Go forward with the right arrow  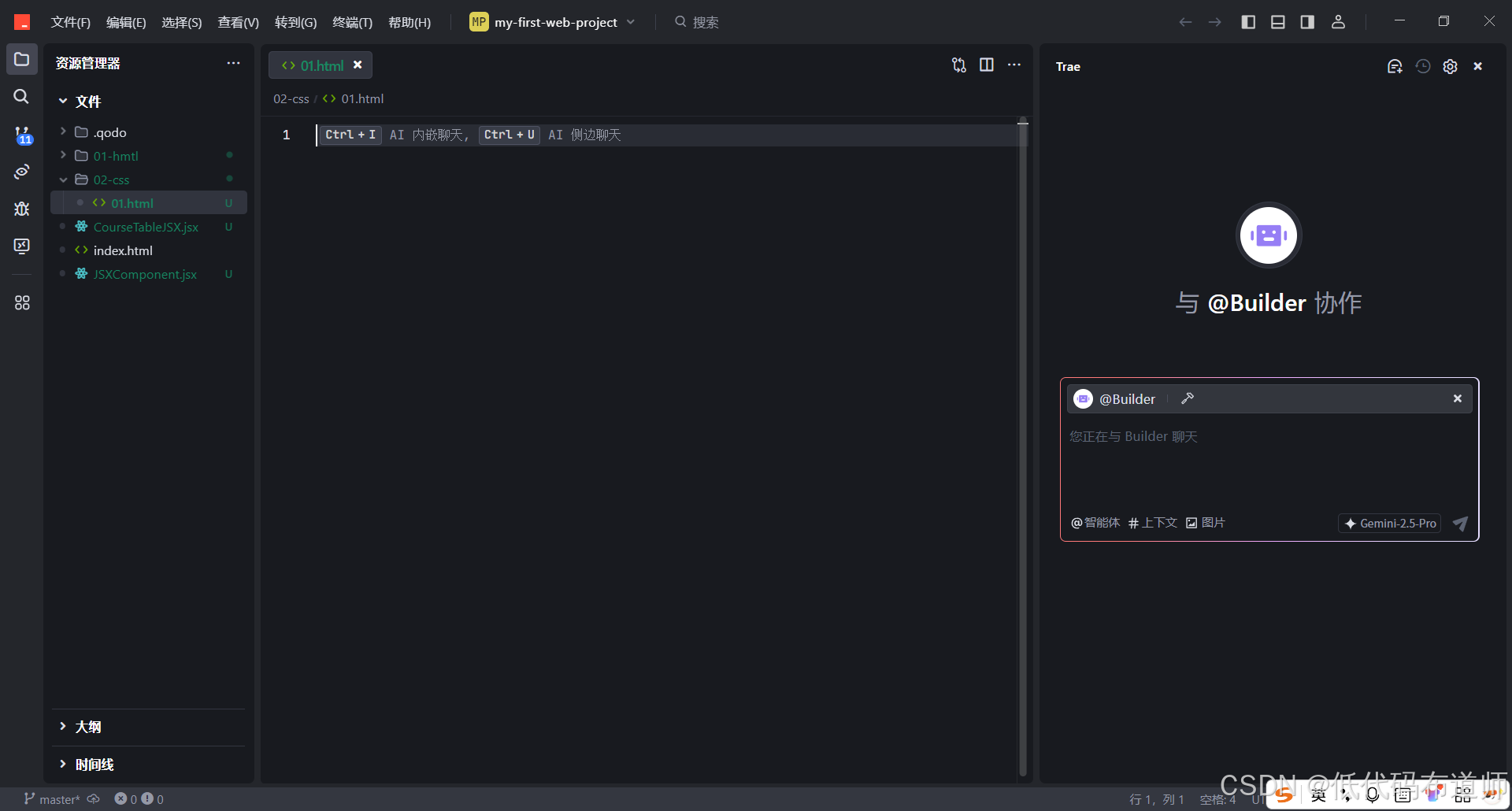[1215, 22]
